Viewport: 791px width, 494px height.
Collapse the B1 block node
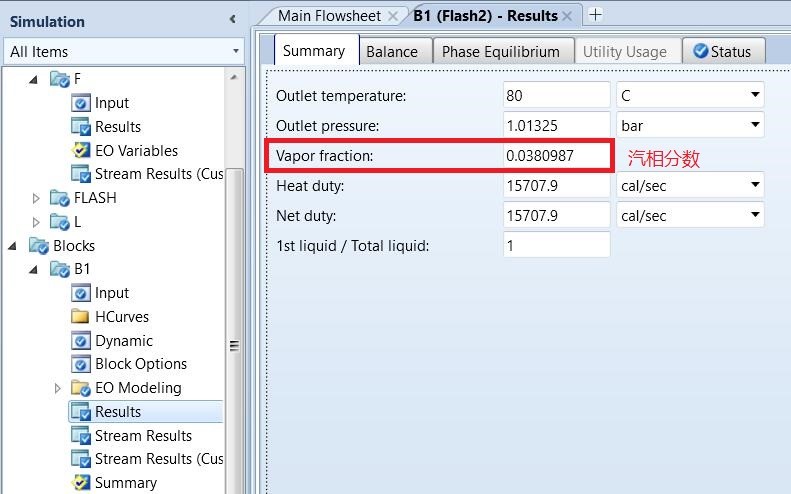pyautogui.click(x=36, y=270)
